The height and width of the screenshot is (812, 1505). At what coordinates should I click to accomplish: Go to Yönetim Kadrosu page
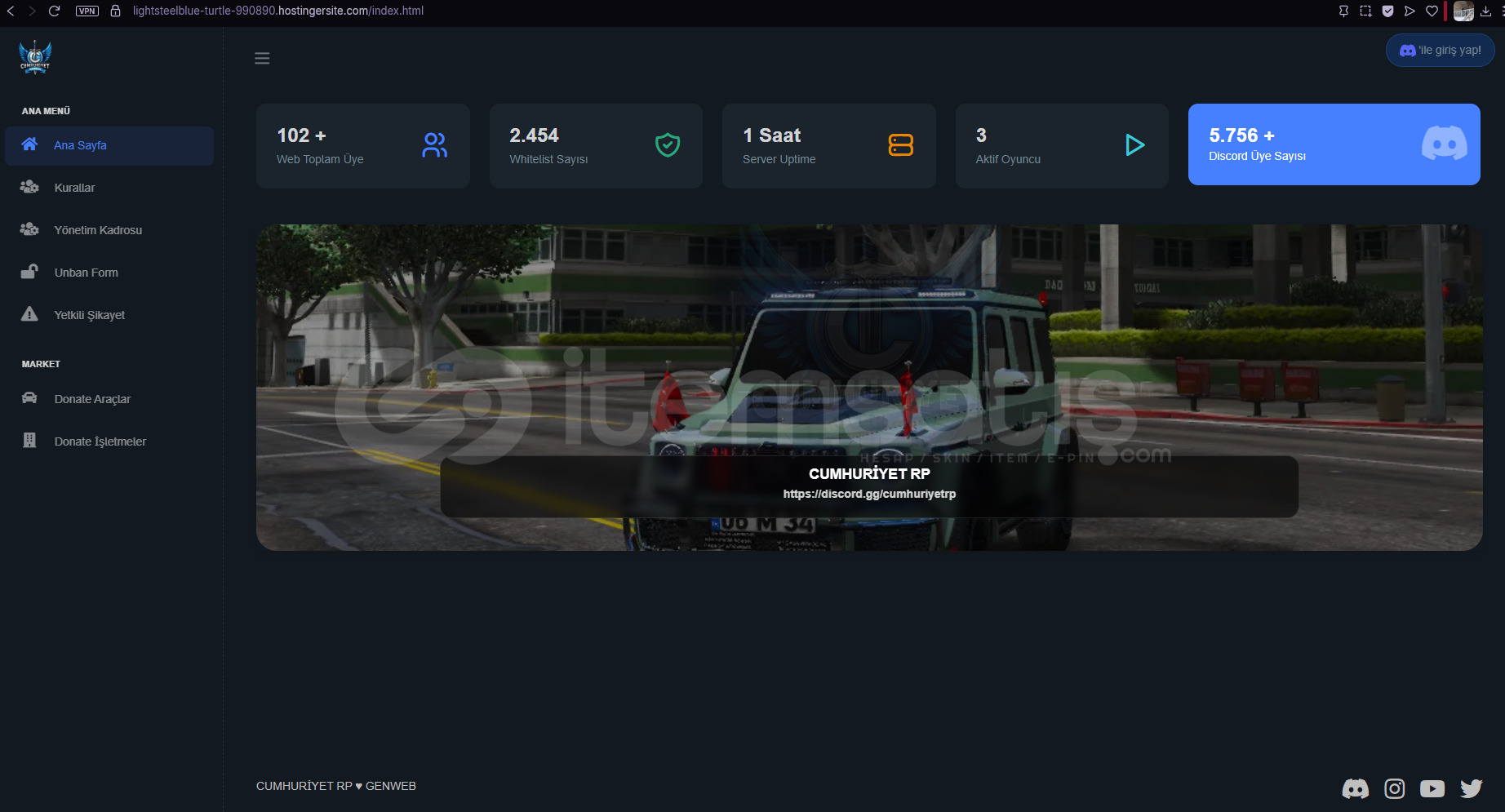pos(98,230)
